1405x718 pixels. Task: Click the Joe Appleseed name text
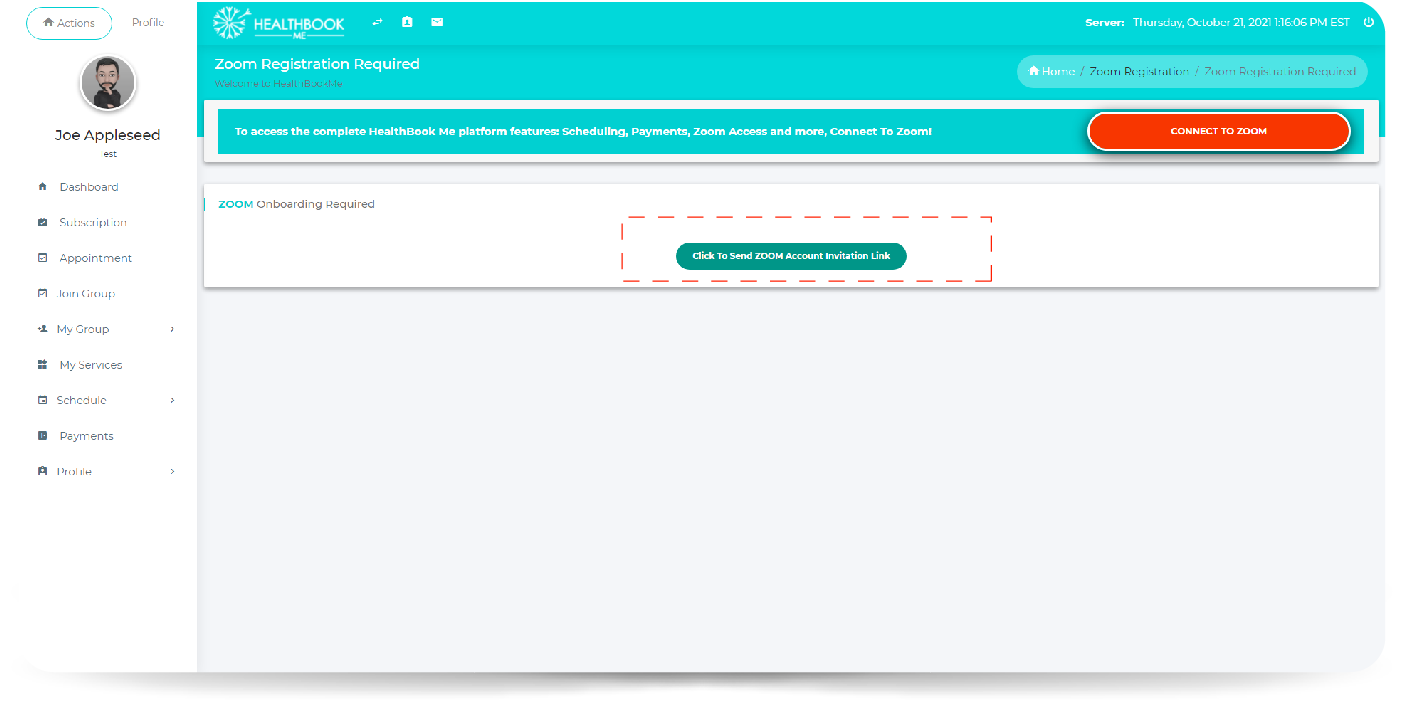click(108, 135)
